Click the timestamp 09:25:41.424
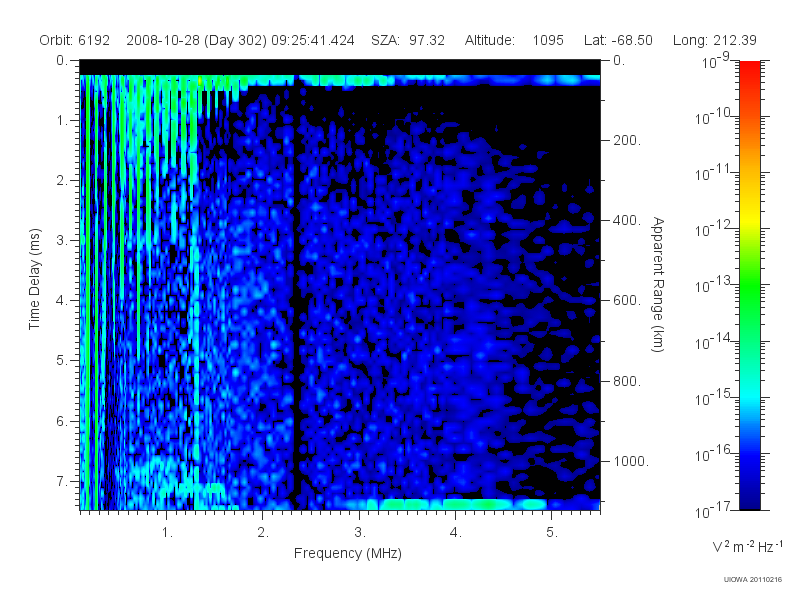Viewport: 800px width, 600px height. [313, 40]
